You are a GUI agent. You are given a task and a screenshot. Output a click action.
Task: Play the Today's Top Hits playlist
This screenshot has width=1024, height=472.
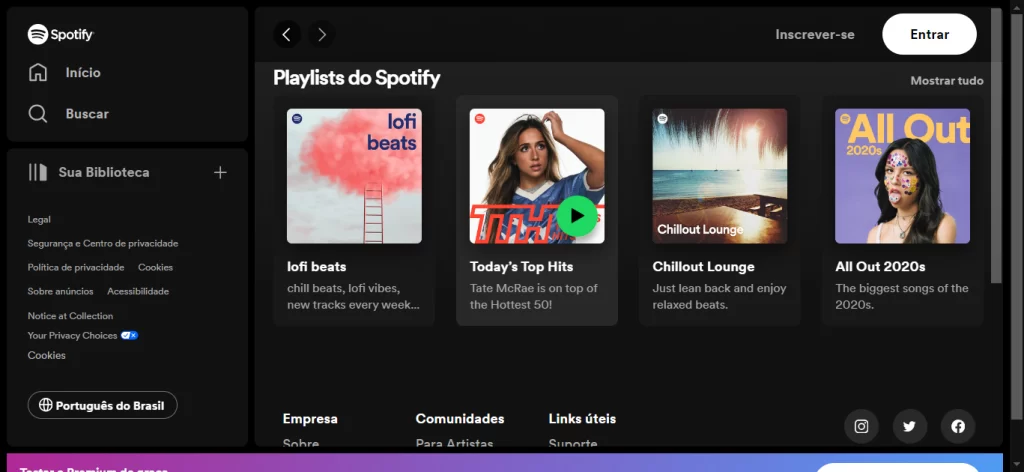click(x=577, y=215)
